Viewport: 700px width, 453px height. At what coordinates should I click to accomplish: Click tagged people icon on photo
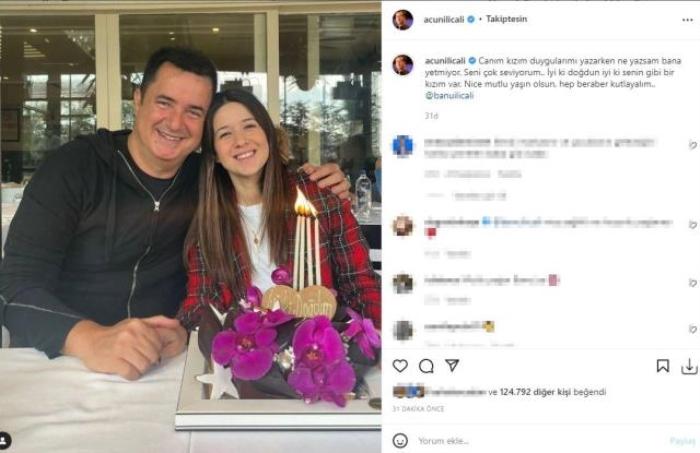tap(5, 441)
